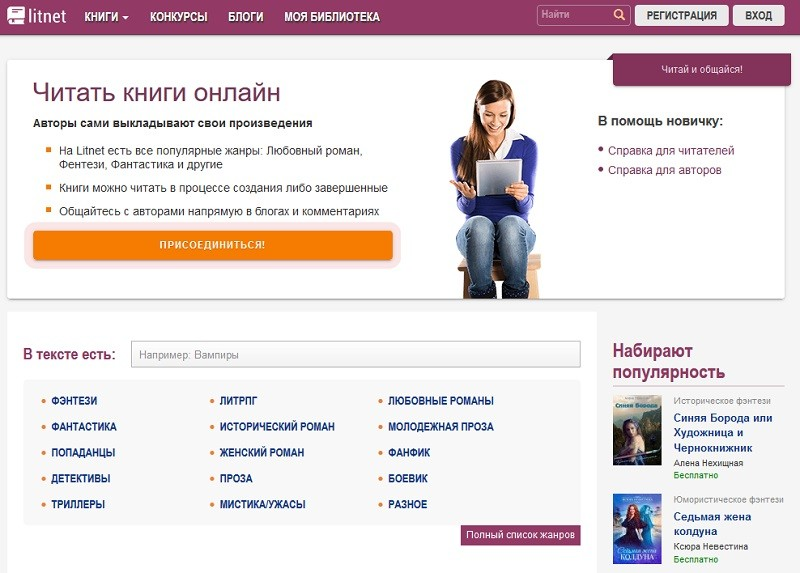Select the Фанфик genre
800x573 pixels.
409,453
